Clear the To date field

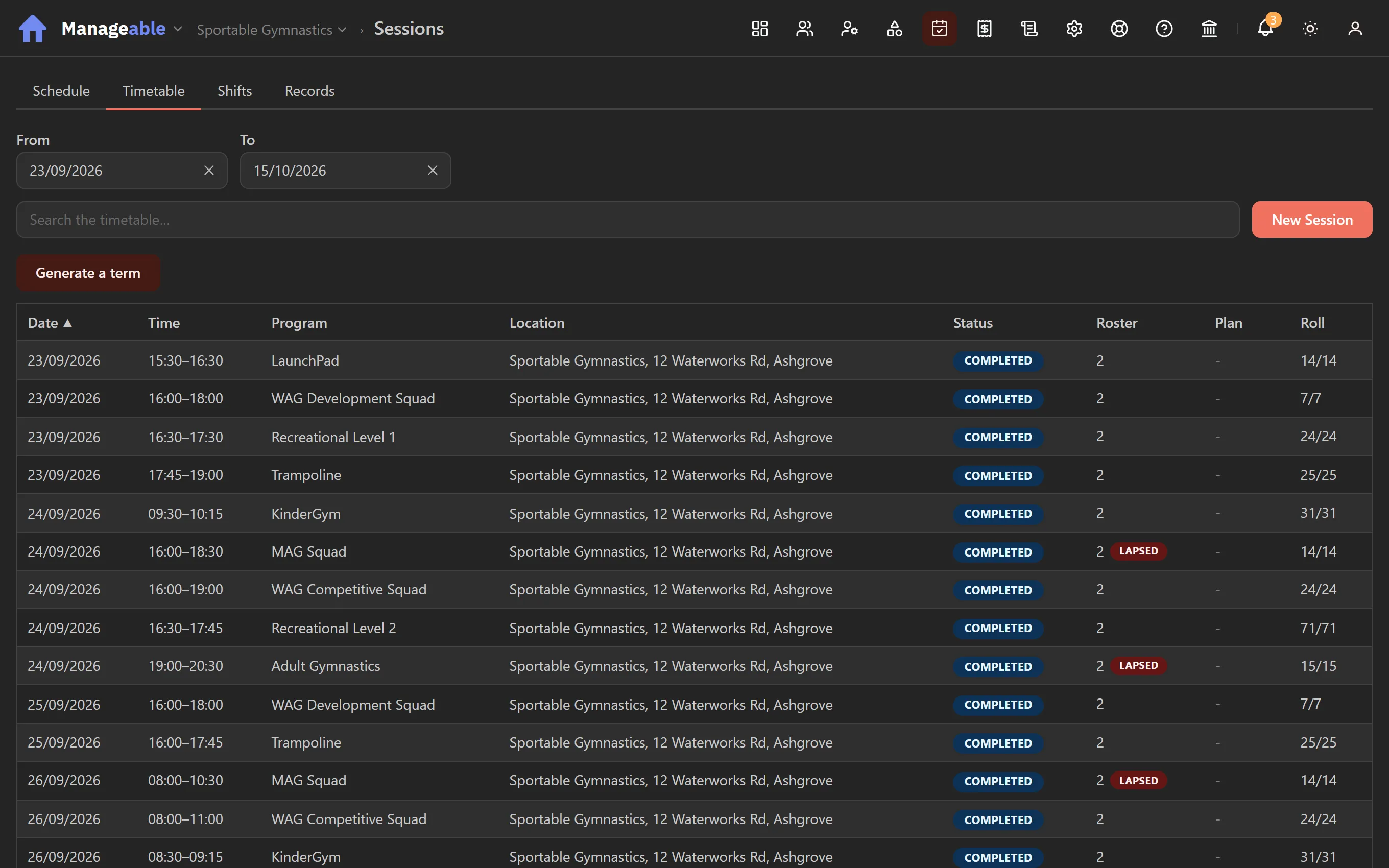coord(433,171)
